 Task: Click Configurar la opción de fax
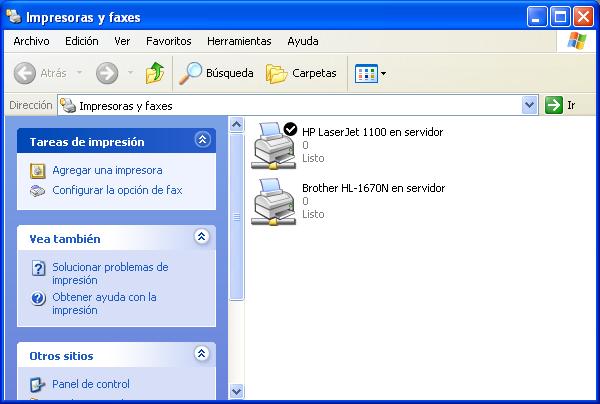point(116,190)
